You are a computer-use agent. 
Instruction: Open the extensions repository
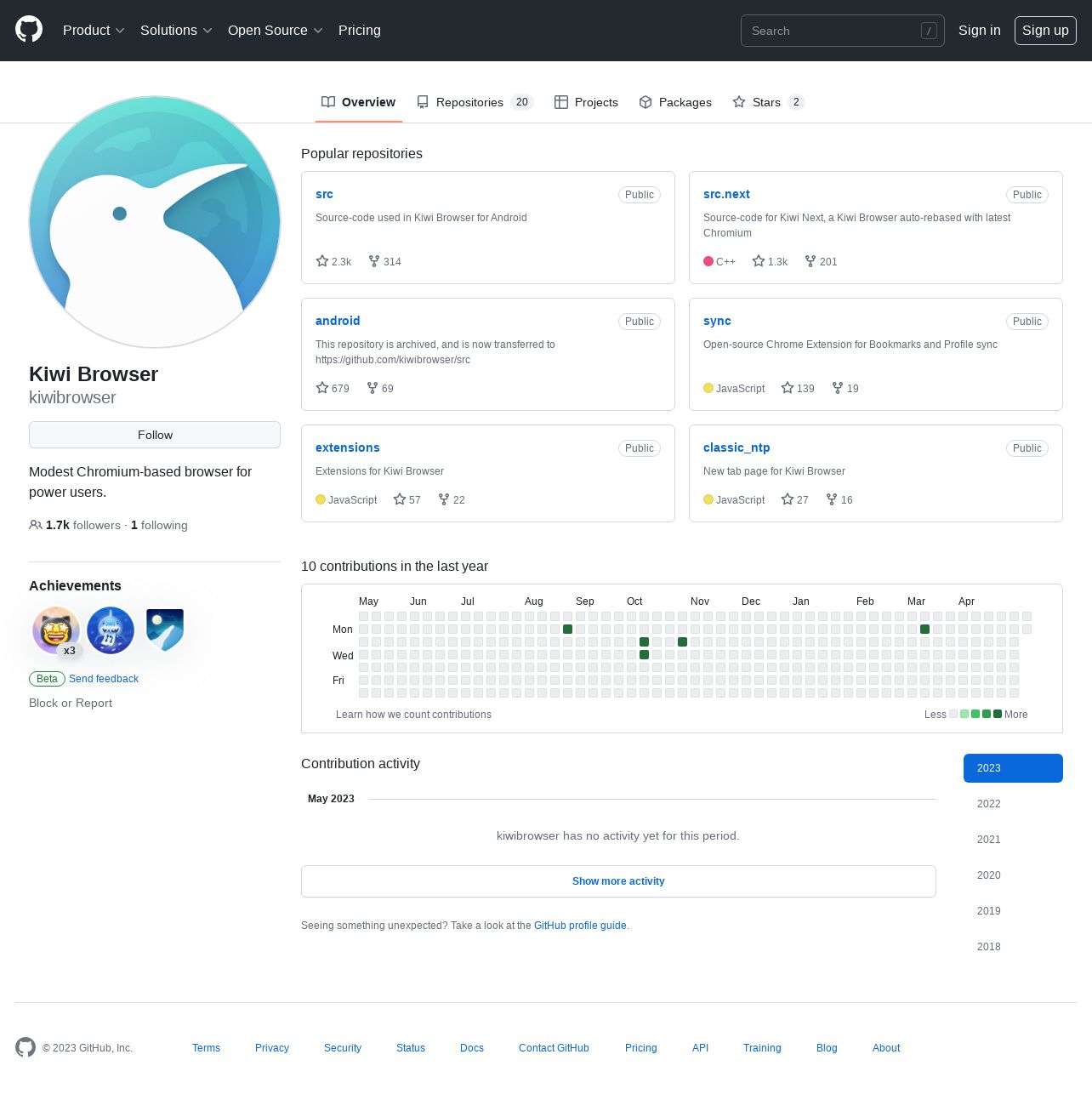point(348,447)
